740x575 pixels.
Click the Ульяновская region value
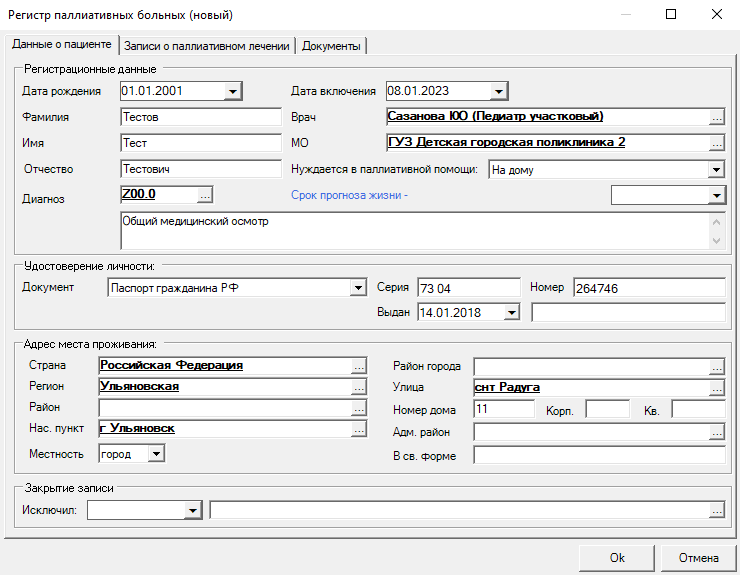[x=139, y=386]
